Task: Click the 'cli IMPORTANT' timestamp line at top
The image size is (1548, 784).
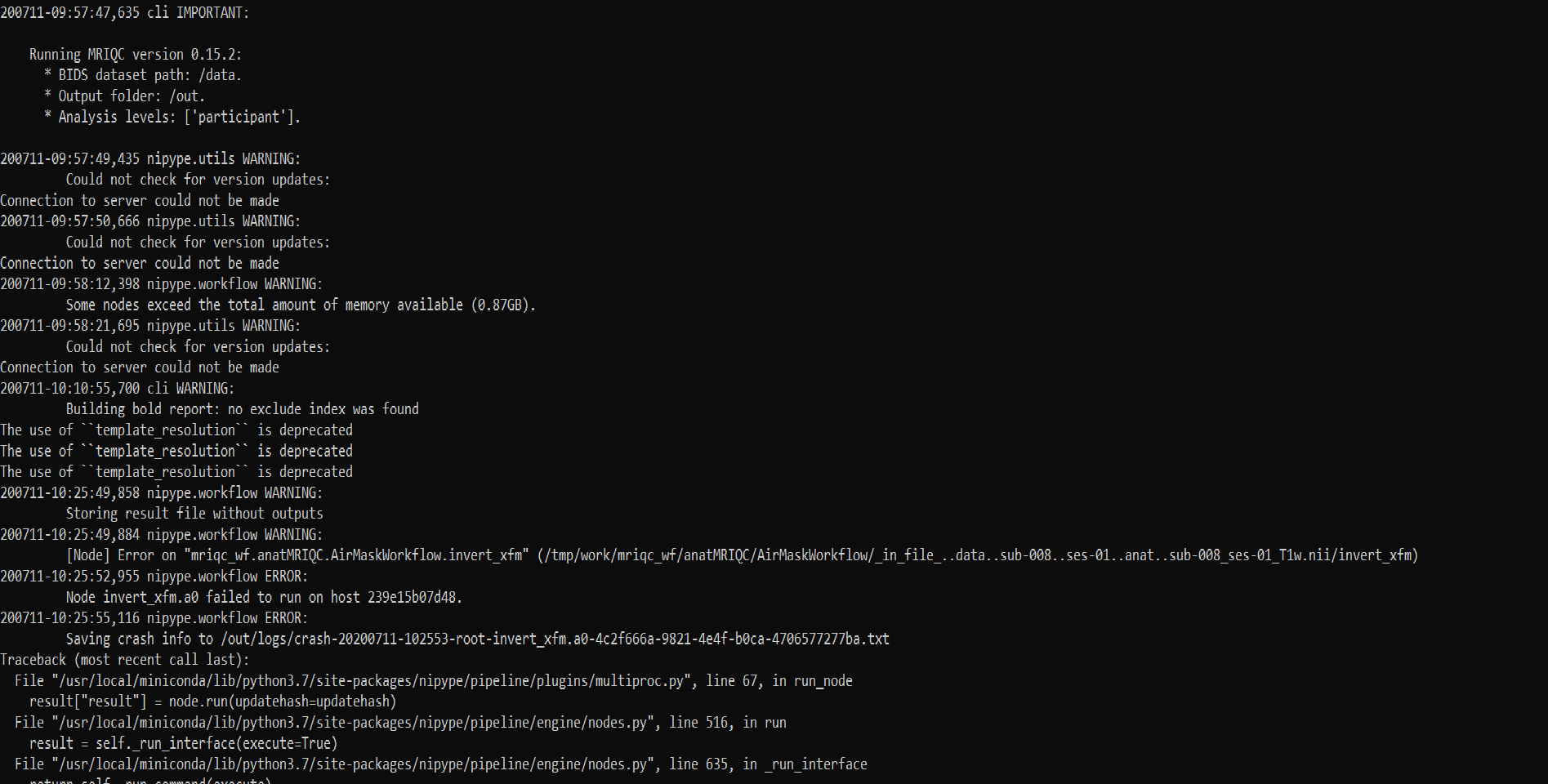Action: click(125, 13)
